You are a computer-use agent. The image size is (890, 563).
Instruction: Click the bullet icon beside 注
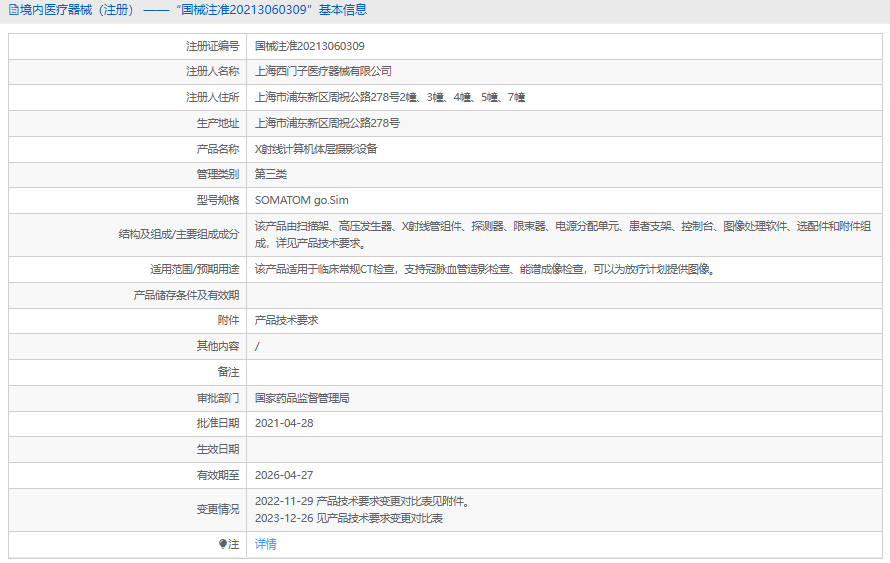[223, 544]
